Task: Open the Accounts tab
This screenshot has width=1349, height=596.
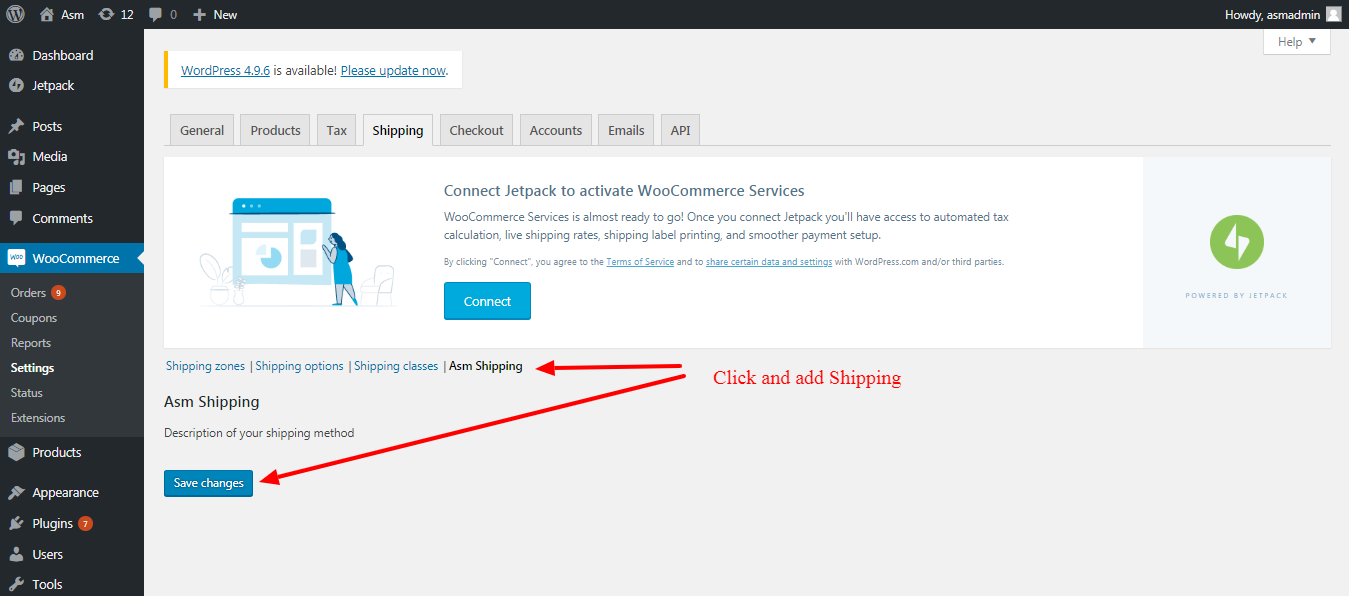Action: [x=556, y=130]
